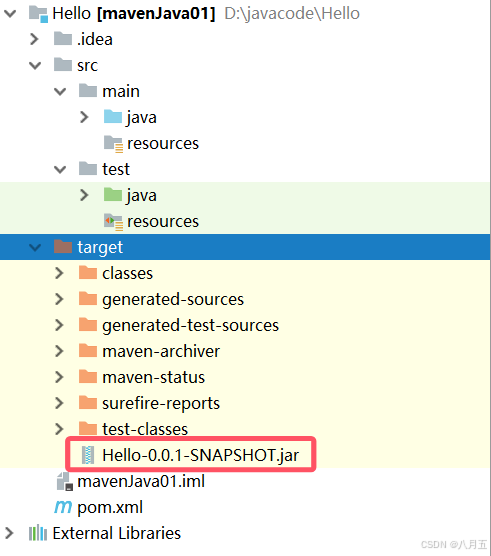The image size is (491, 556).
Task: Click maven-status folder icon
Action: click(x=88, y=377)
